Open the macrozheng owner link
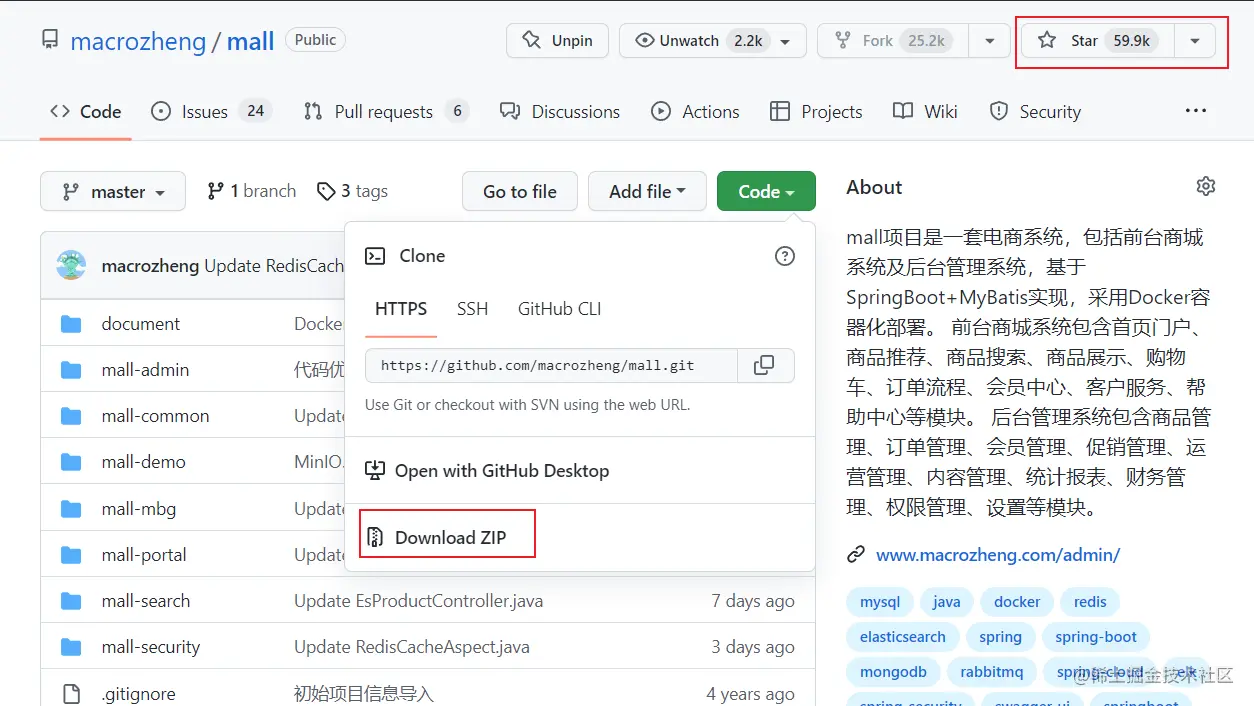Screen dimensions: 1254x706 (x=138, y=41)
